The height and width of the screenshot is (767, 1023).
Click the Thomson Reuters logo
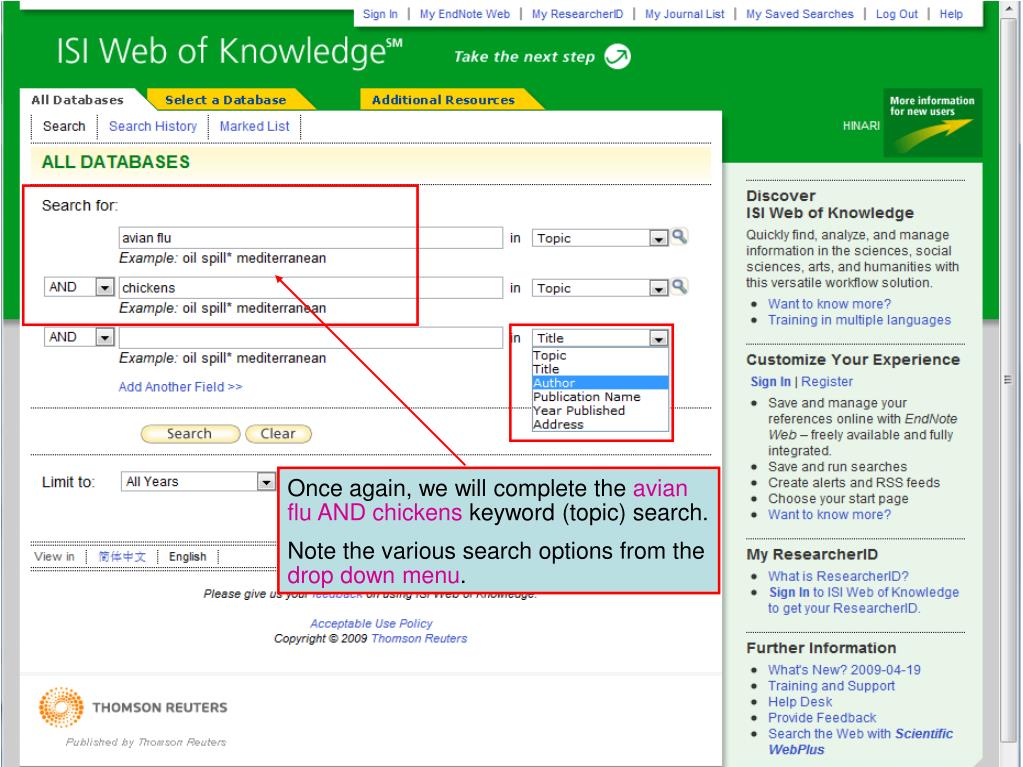[x=133, y=707]
